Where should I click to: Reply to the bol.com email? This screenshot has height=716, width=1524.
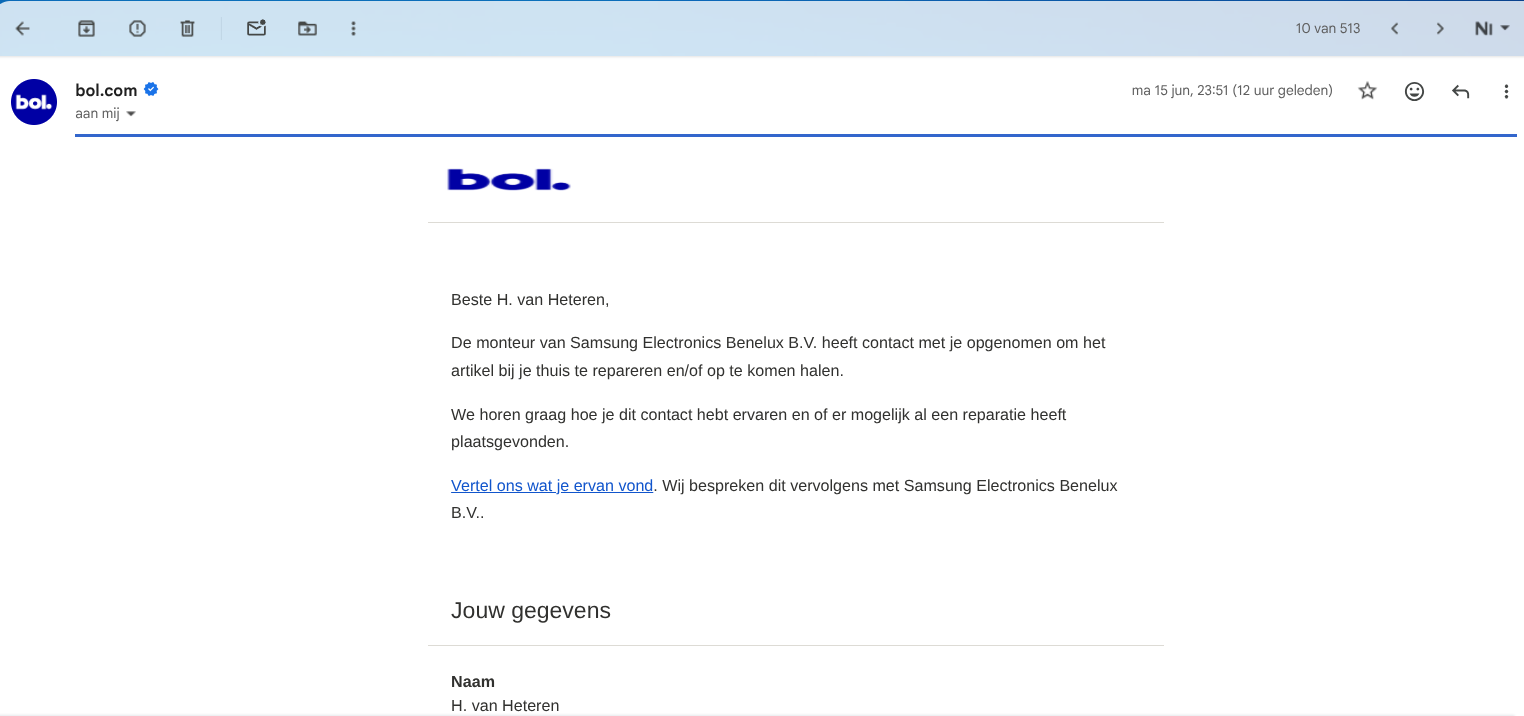click(1460, 91)
